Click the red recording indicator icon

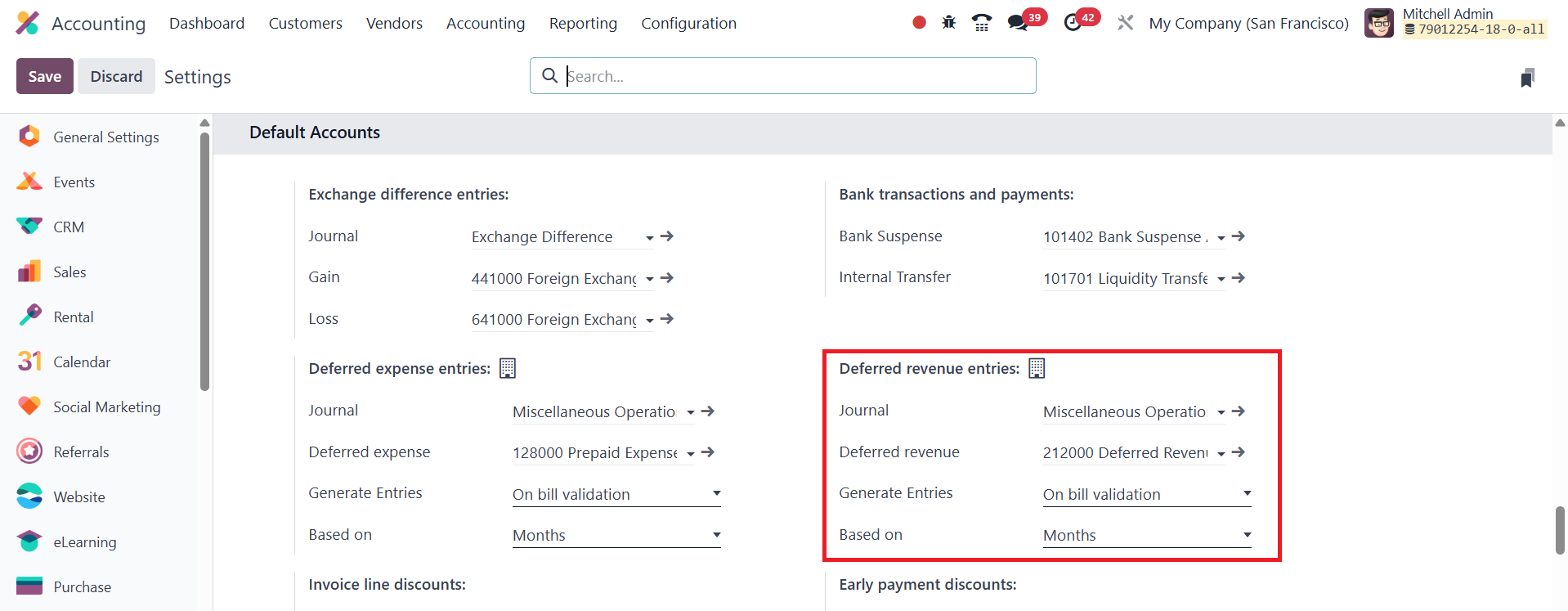919,23
